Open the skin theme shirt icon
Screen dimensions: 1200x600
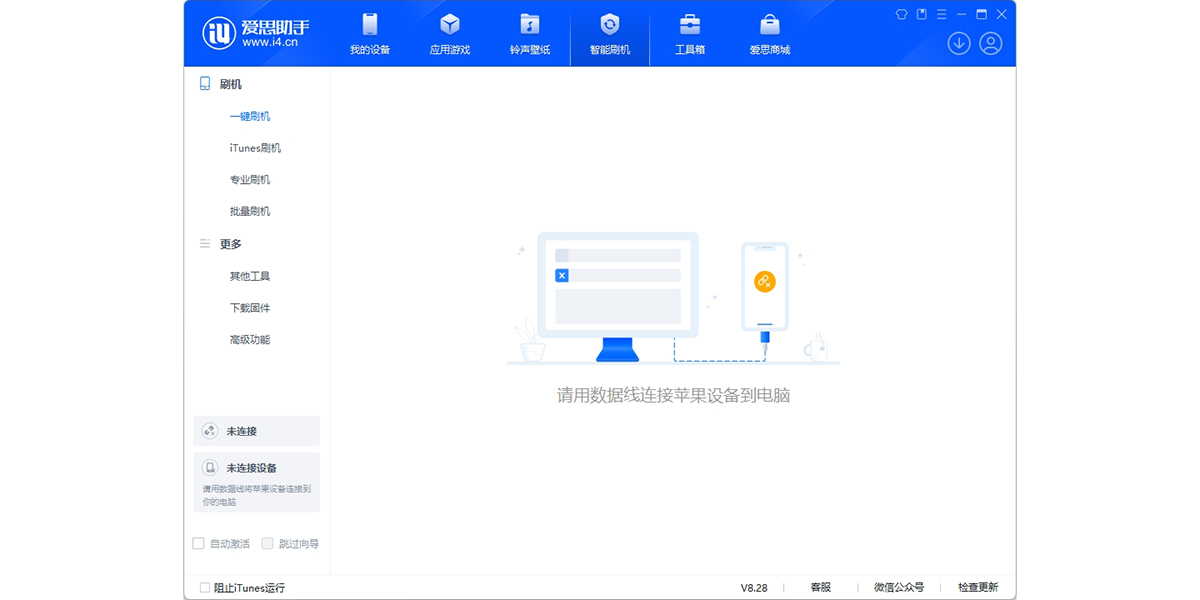901,14
